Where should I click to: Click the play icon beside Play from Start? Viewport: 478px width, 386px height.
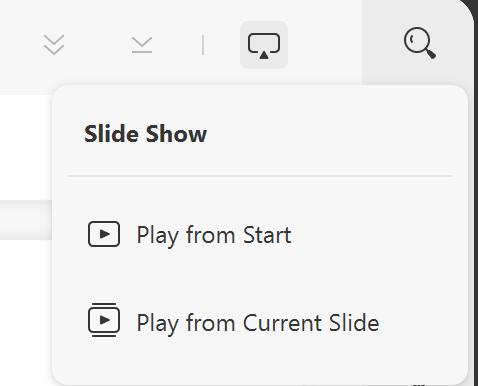coord(104,234)
